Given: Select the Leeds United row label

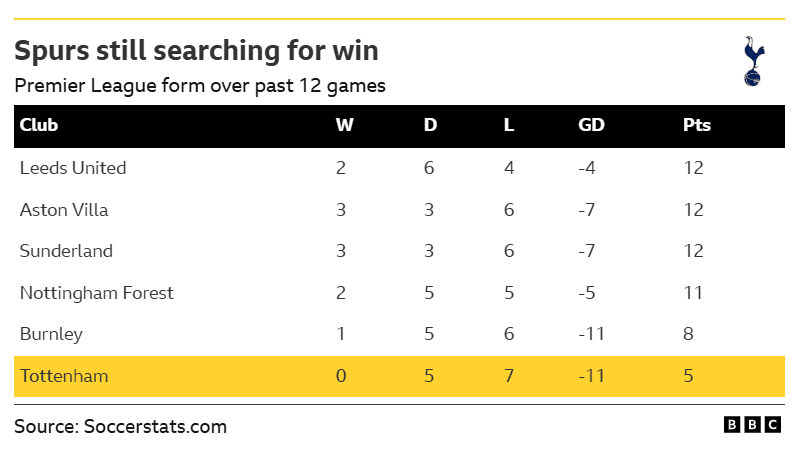Looking at the screenshot, I should click(x=73, y=168).
